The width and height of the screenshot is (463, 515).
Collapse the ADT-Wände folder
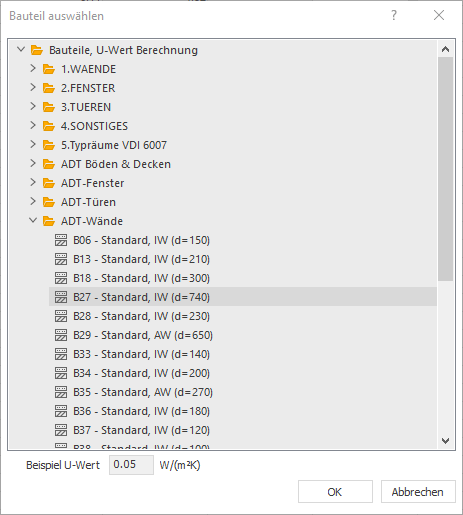33,220
